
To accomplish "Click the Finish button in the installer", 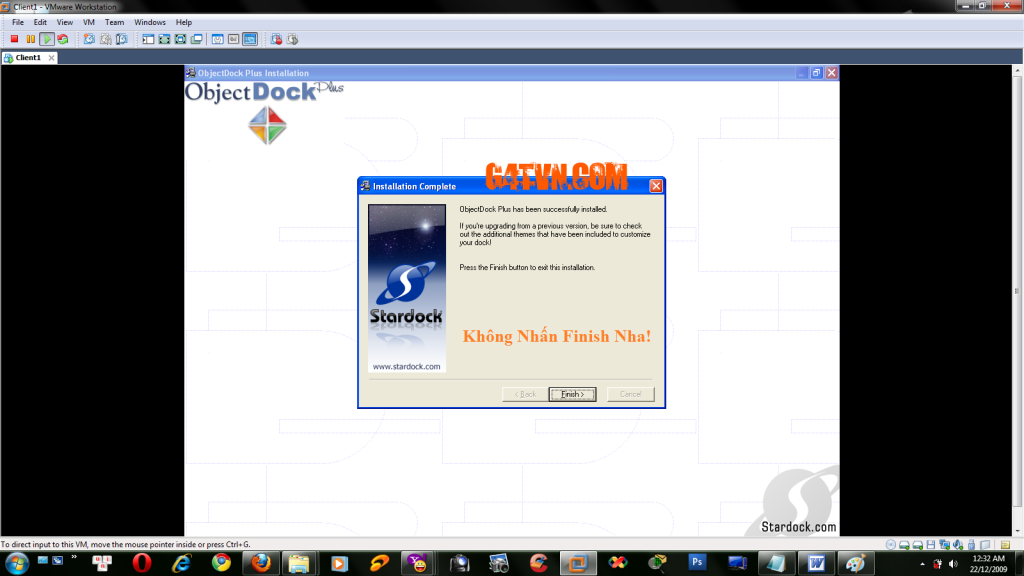I will (x=572, y=394).
